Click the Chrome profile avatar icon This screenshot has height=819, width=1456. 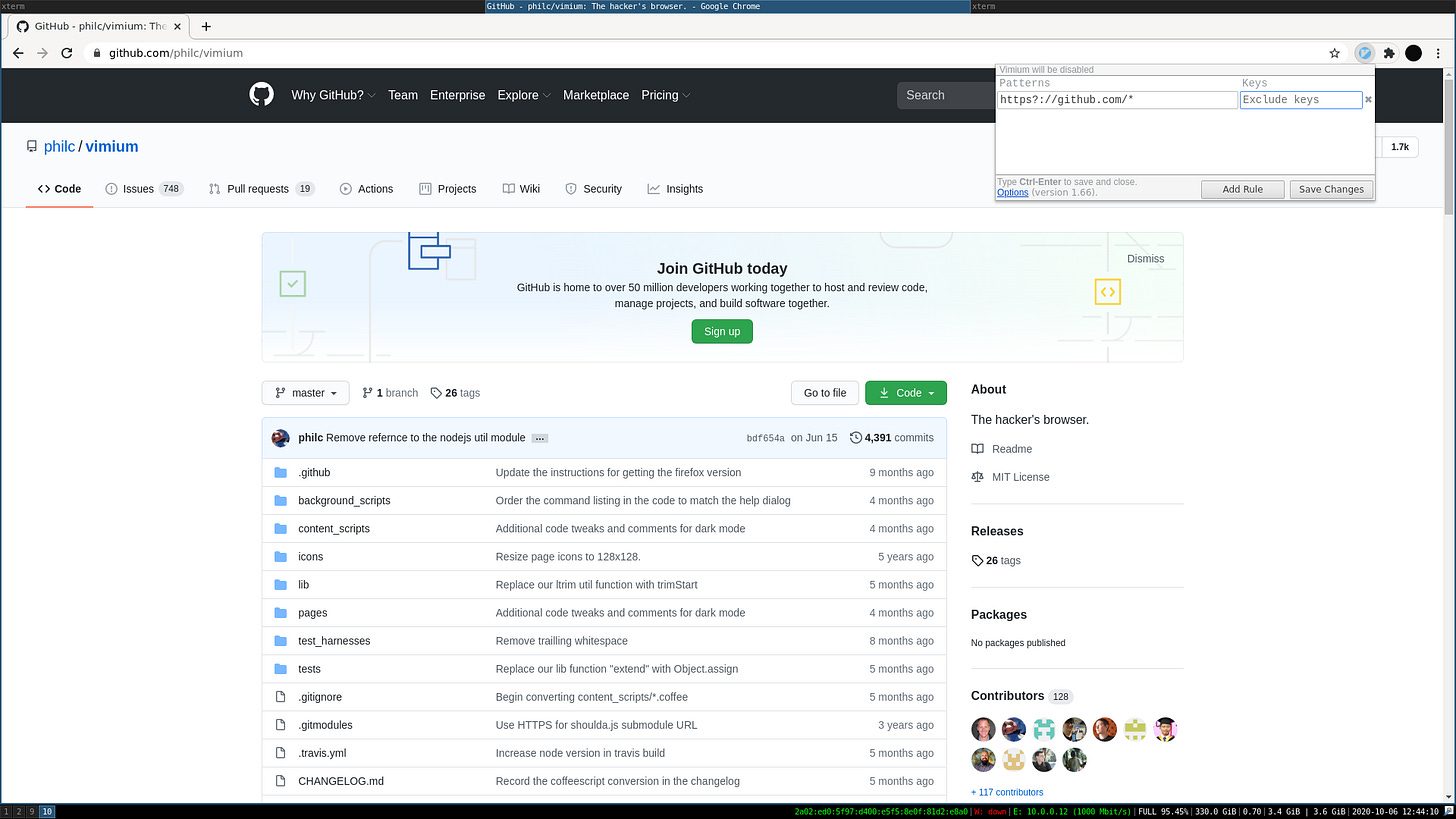(x=1413, y=53)
